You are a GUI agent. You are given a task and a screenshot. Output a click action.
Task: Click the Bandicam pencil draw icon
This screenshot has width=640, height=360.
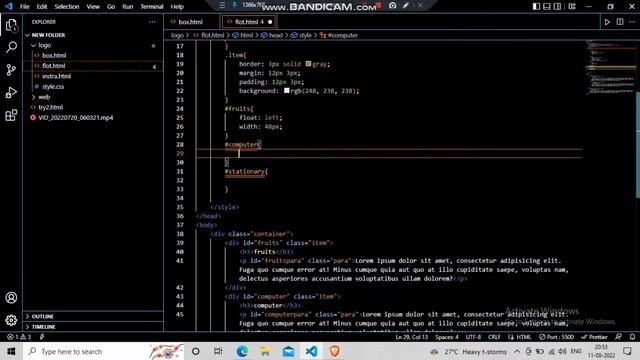click(405, 6)
